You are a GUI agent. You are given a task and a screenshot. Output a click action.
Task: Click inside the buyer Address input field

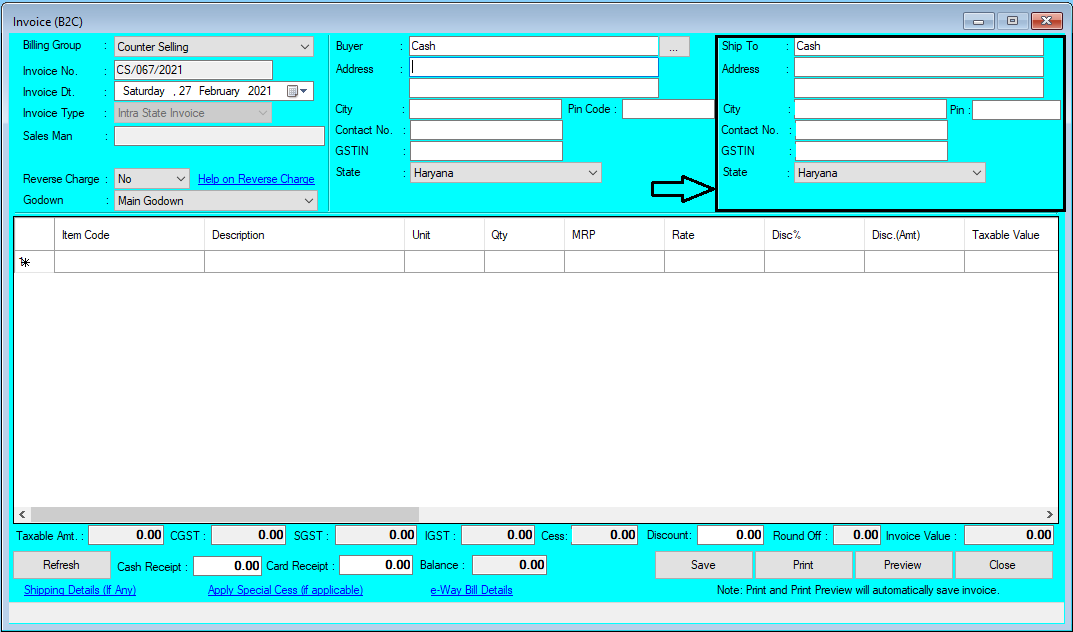[x=533, y=68]
